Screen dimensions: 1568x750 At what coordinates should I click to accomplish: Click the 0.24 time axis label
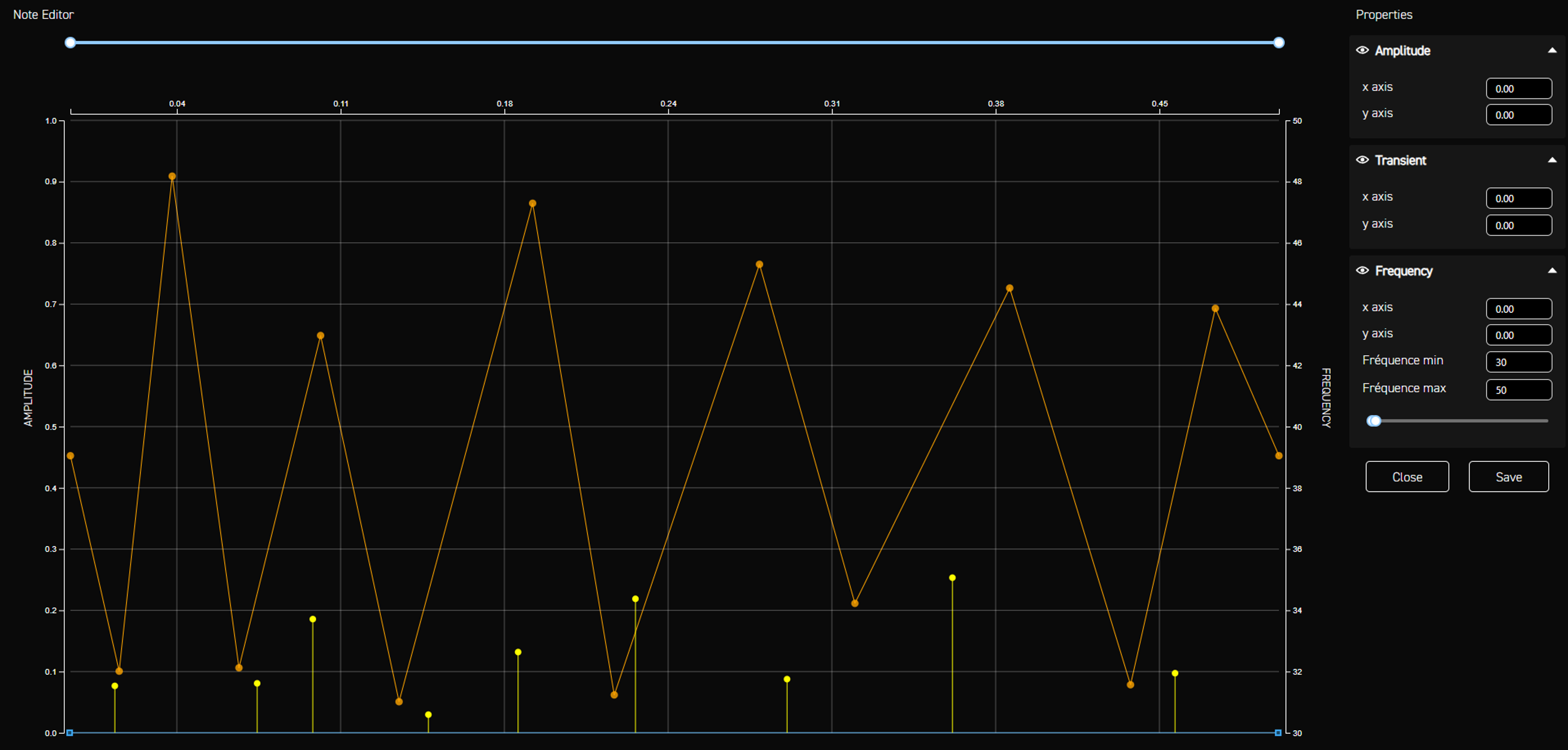pyautogui.click(x=668, y=103)
